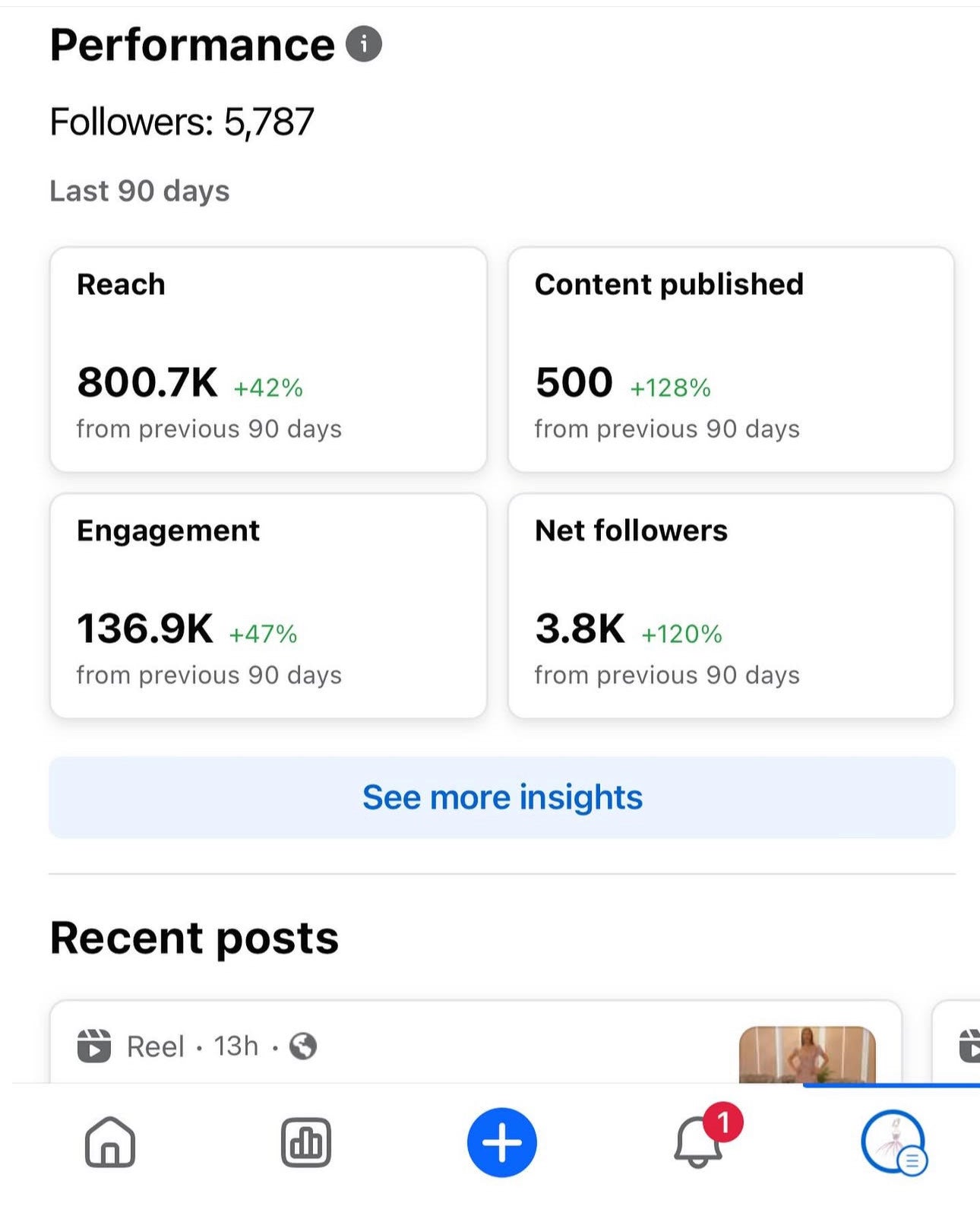Open the Insights bar chart icon
The height and width of the screenshot is (1222, 980).
pos(305,1141)
